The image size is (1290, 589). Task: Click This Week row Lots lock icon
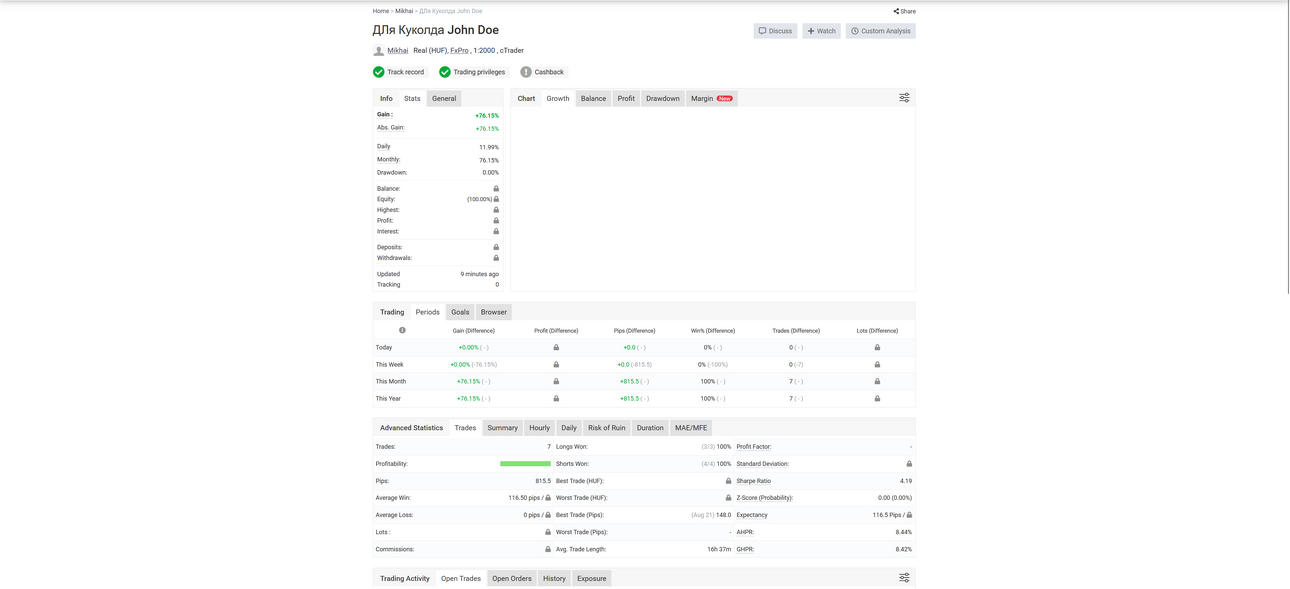(877, 365)
